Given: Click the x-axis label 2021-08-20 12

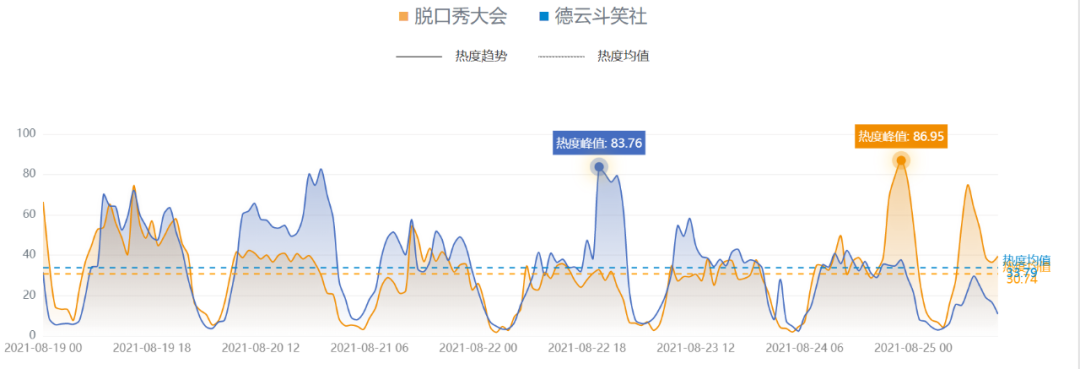Looking at the screenshot, I should (x=260, y=348).
